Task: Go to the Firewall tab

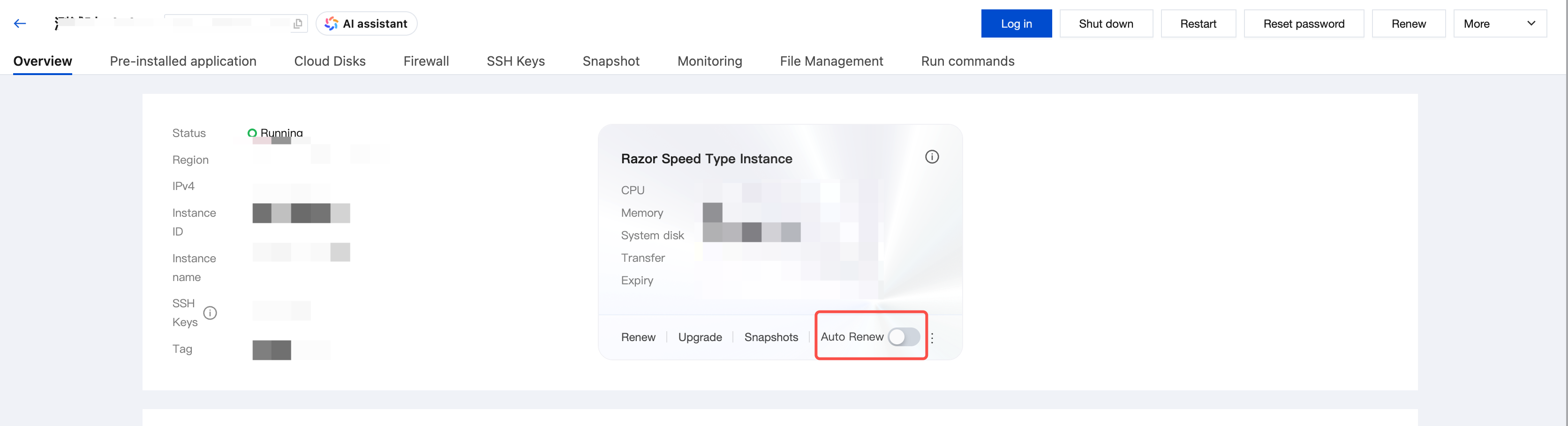Action: [426, 61]
